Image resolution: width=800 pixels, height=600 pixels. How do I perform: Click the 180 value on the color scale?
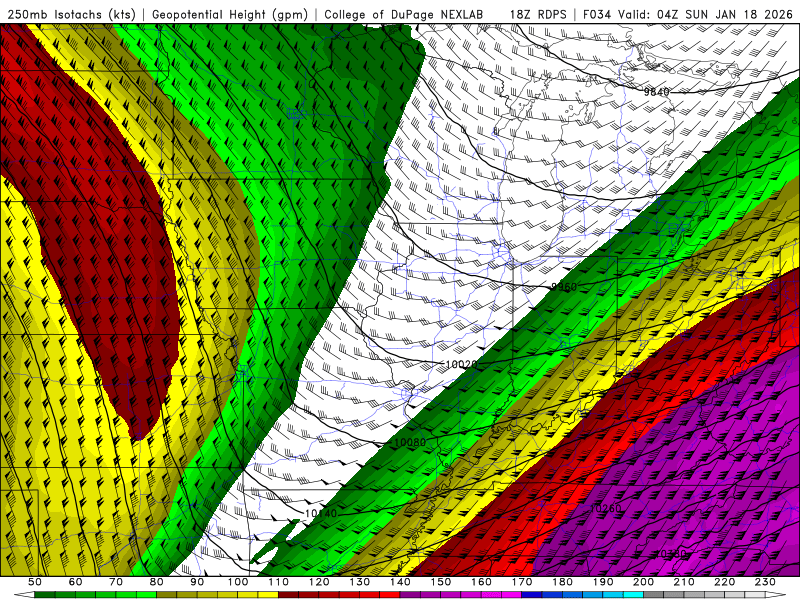[562, 582]
